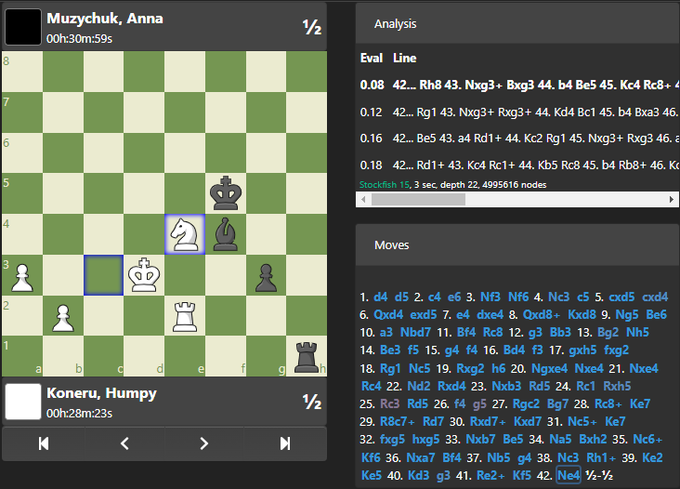The width and height of the screenshot is (680, 489).
Task: Step back one move
Action: tap(124, 443)
